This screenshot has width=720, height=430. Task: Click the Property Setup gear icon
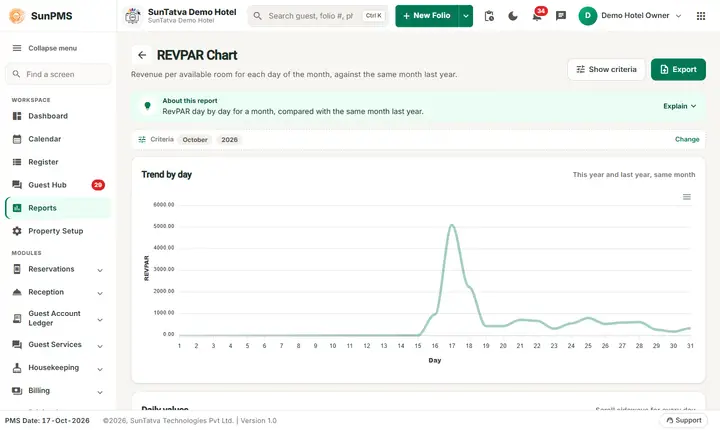tap(17, 231)
